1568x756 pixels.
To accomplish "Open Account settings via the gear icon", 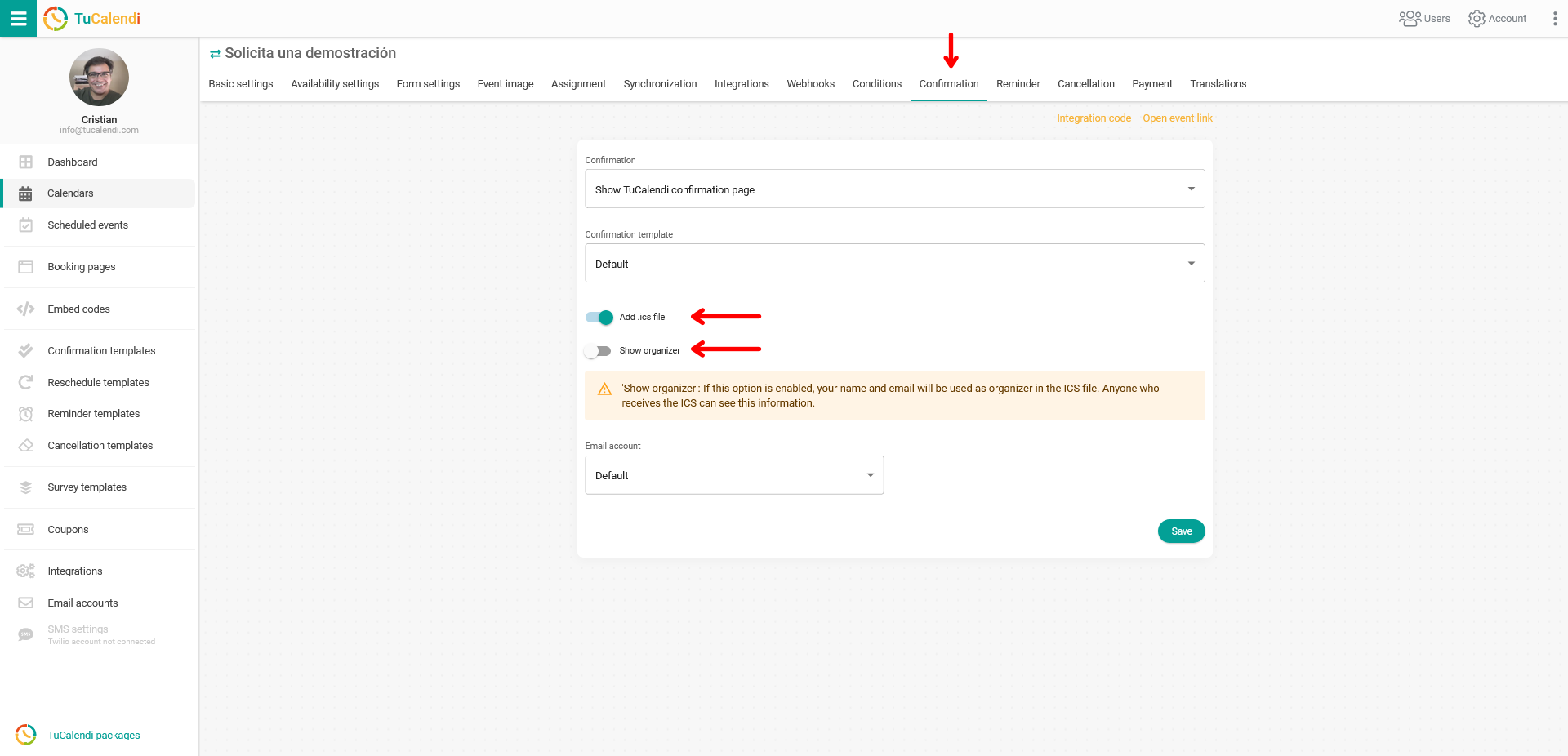I will (1477, 18).
